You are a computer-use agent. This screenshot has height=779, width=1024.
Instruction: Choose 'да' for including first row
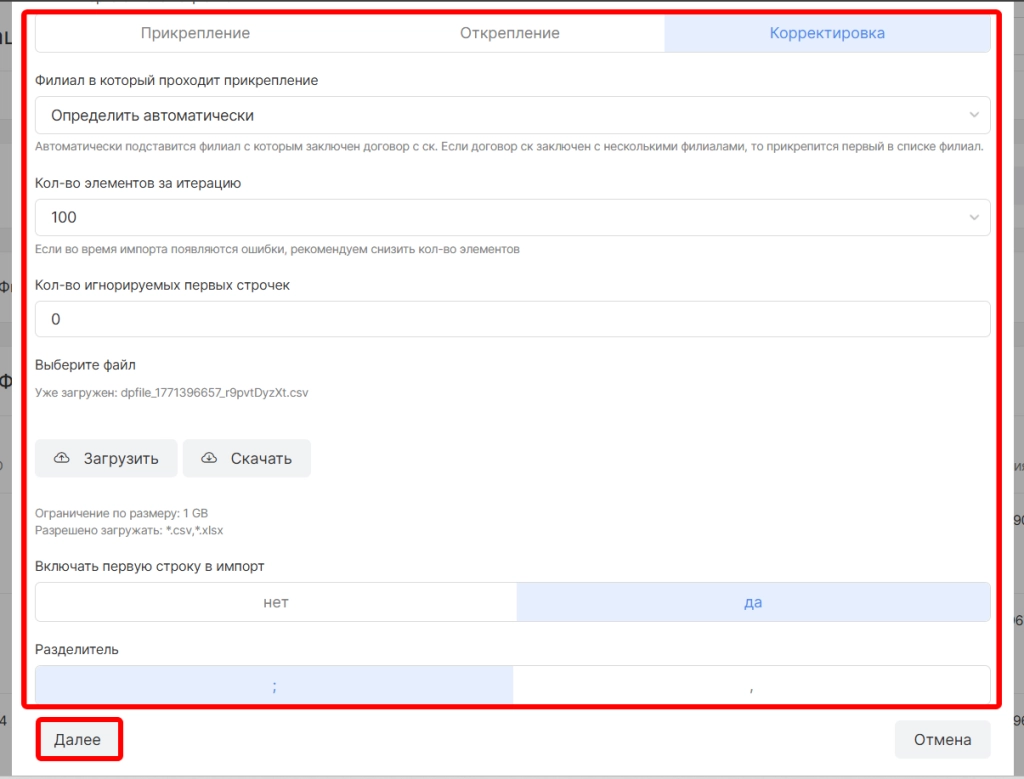click(753, 602)
